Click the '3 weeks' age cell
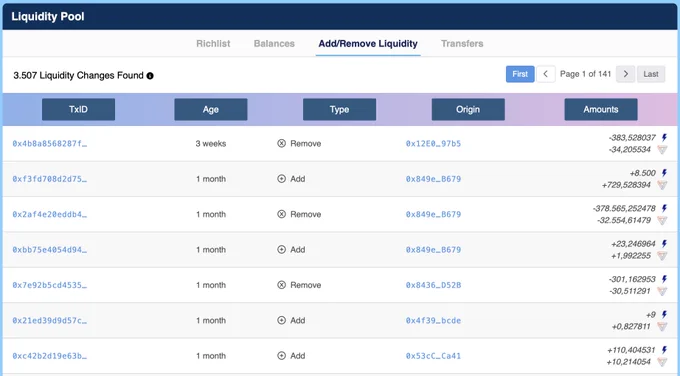Screen dimensions: 680x376 (x=211, y=144)
